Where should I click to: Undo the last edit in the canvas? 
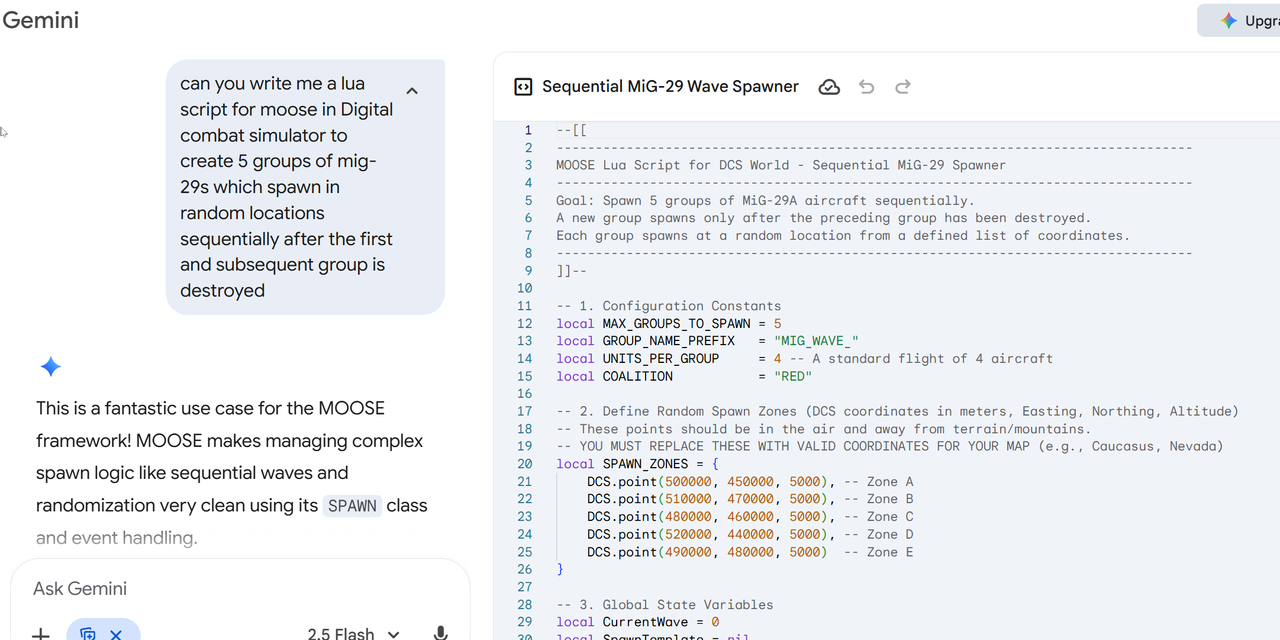click(x=866, y=87)
